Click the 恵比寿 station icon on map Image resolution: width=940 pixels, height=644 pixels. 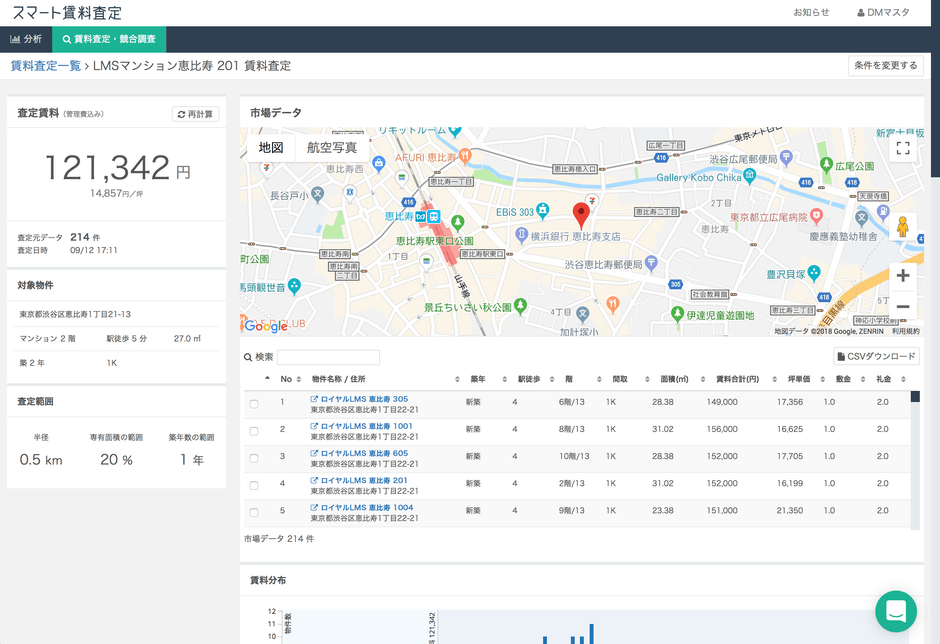pyautogui.click(x=434, y=215)
